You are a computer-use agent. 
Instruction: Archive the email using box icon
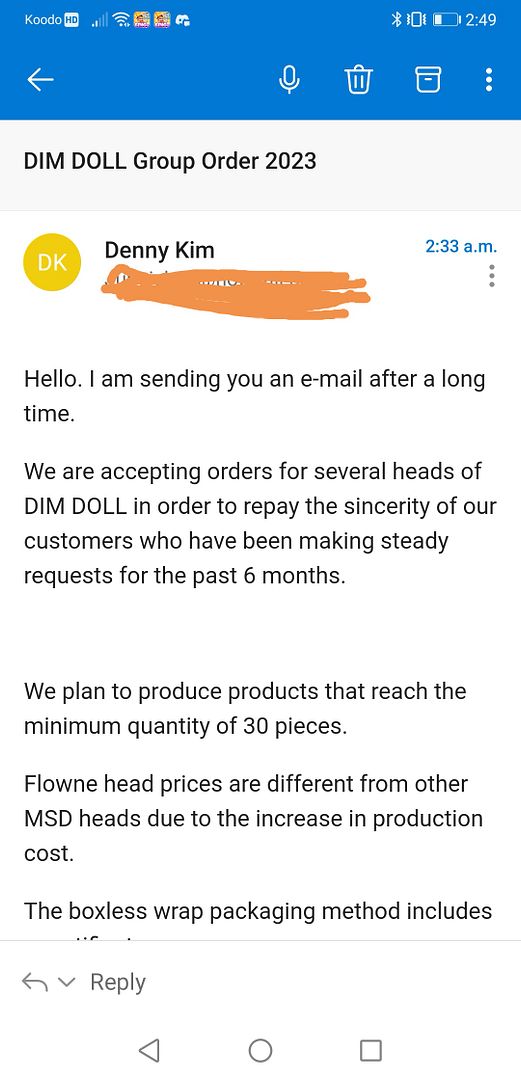(427, 81)
